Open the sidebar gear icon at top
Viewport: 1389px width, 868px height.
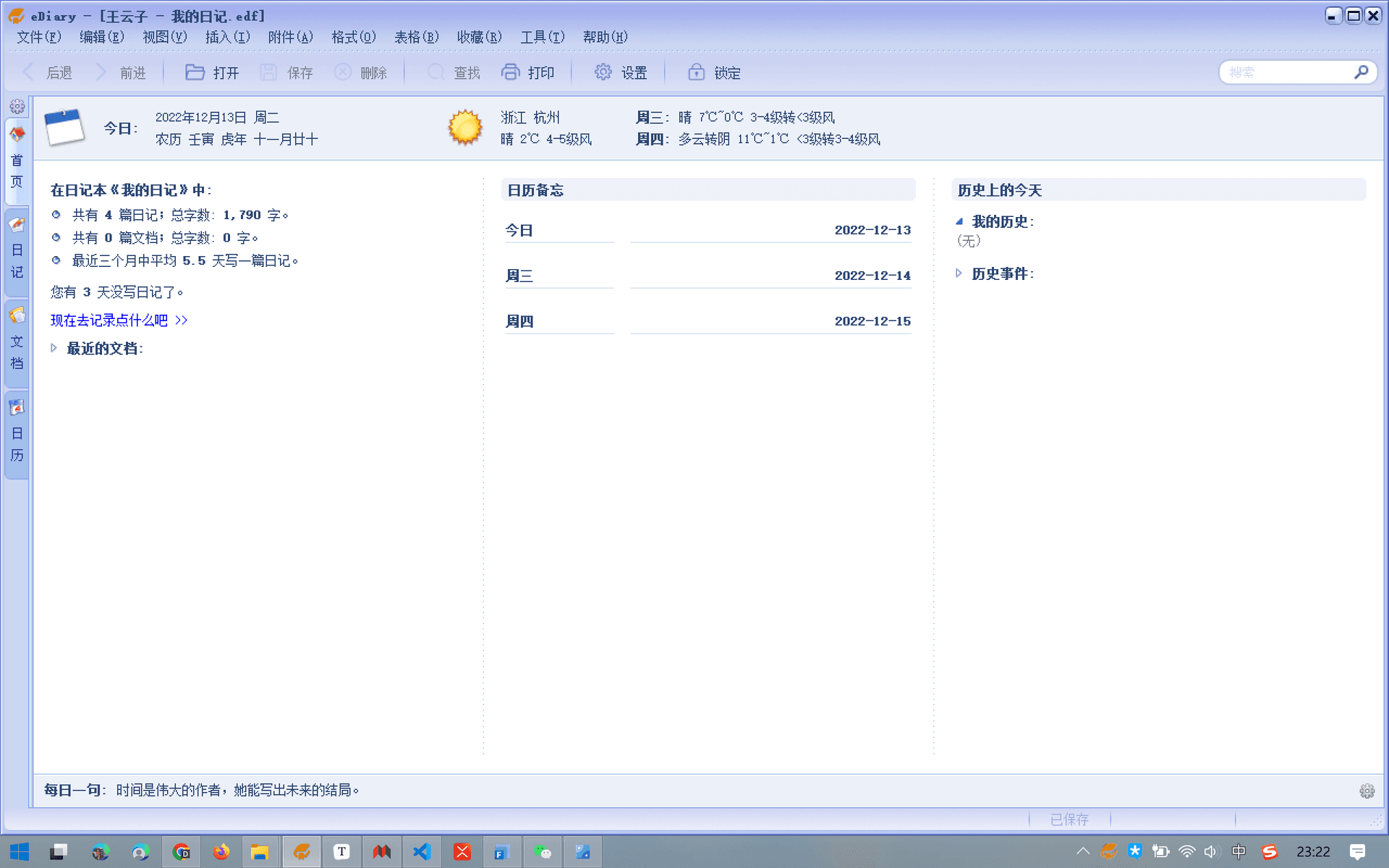[x=17, y=106]
